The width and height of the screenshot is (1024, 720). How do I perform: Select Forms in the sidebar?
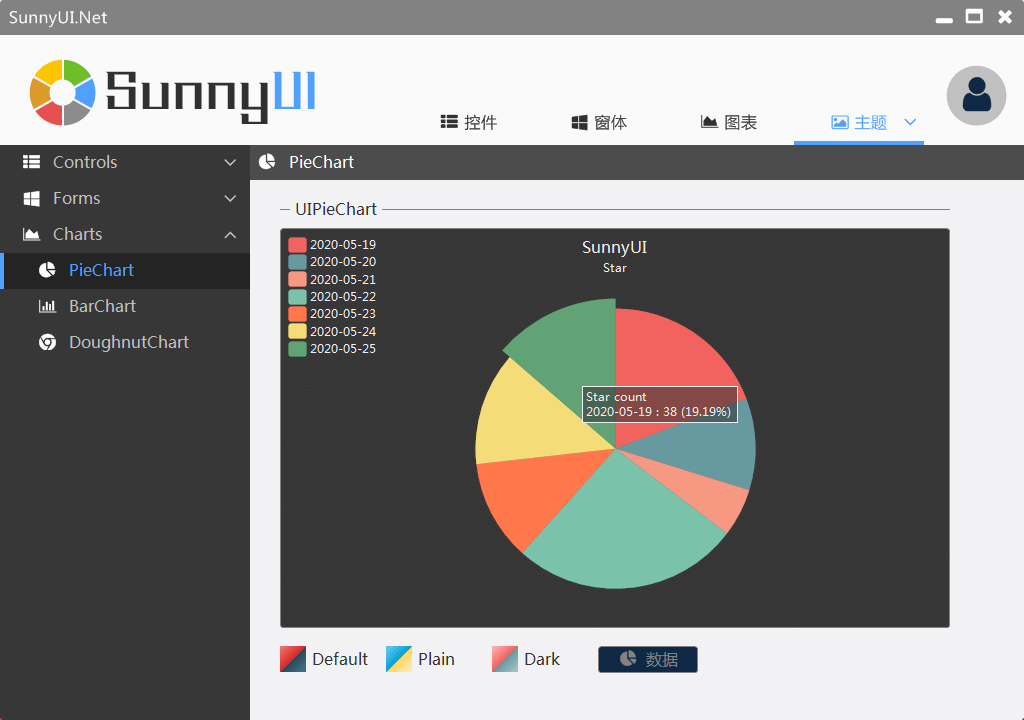125,198
